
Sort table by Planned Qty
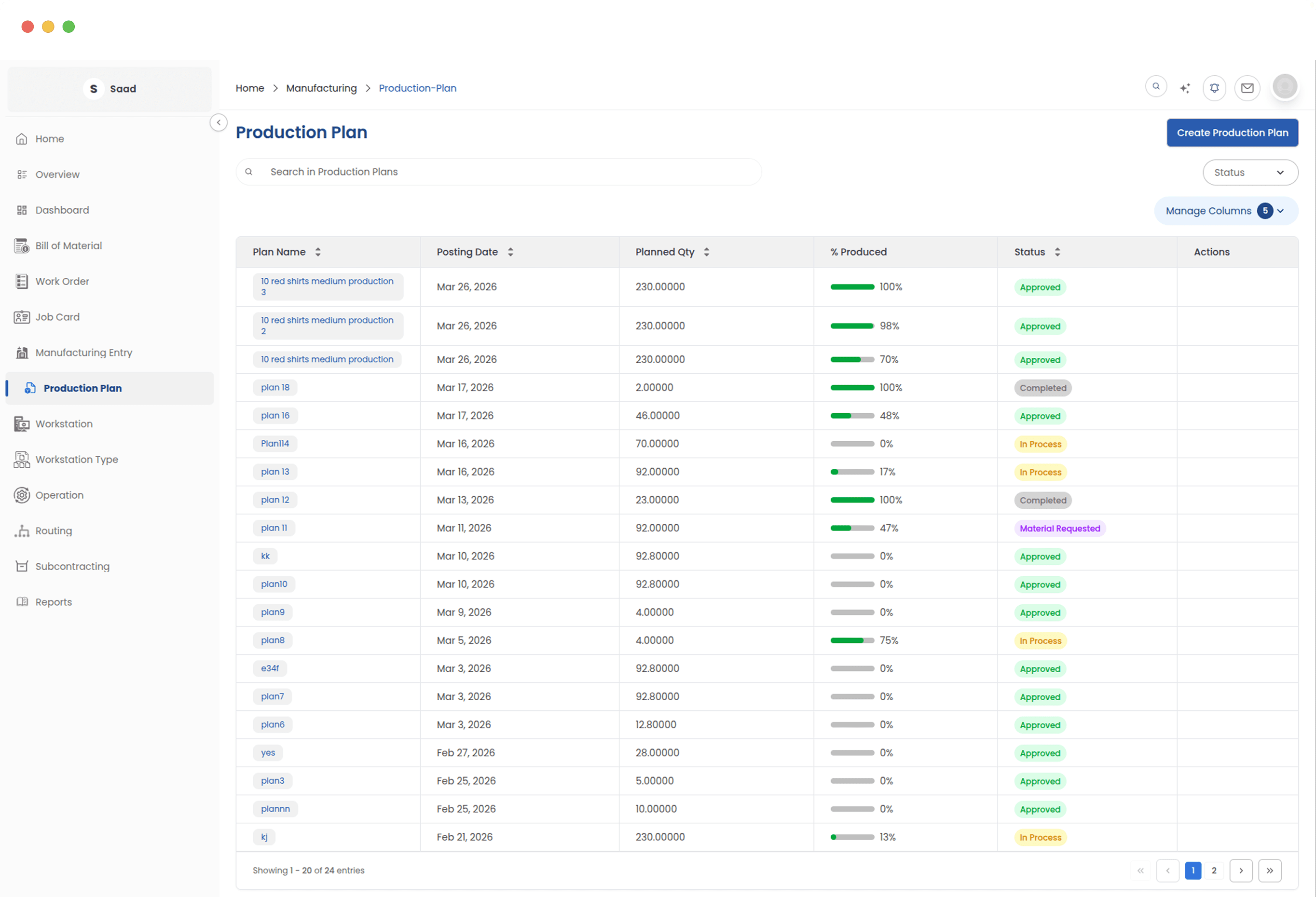point(706,252)
